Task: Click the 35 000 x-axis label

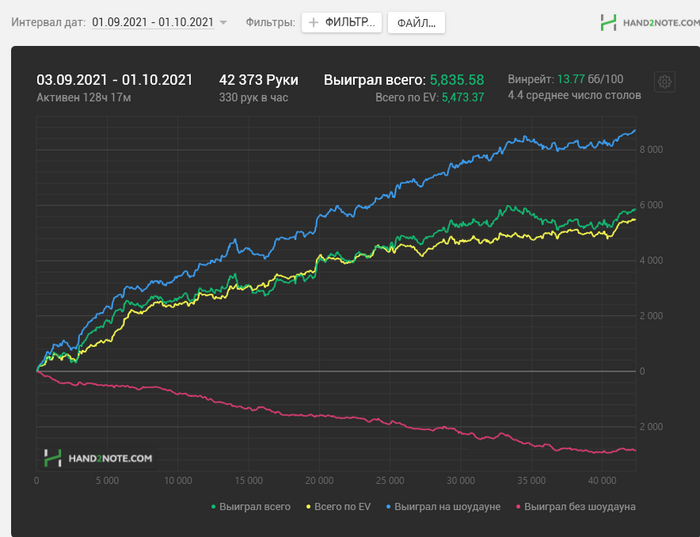Action: coord(531,481)
